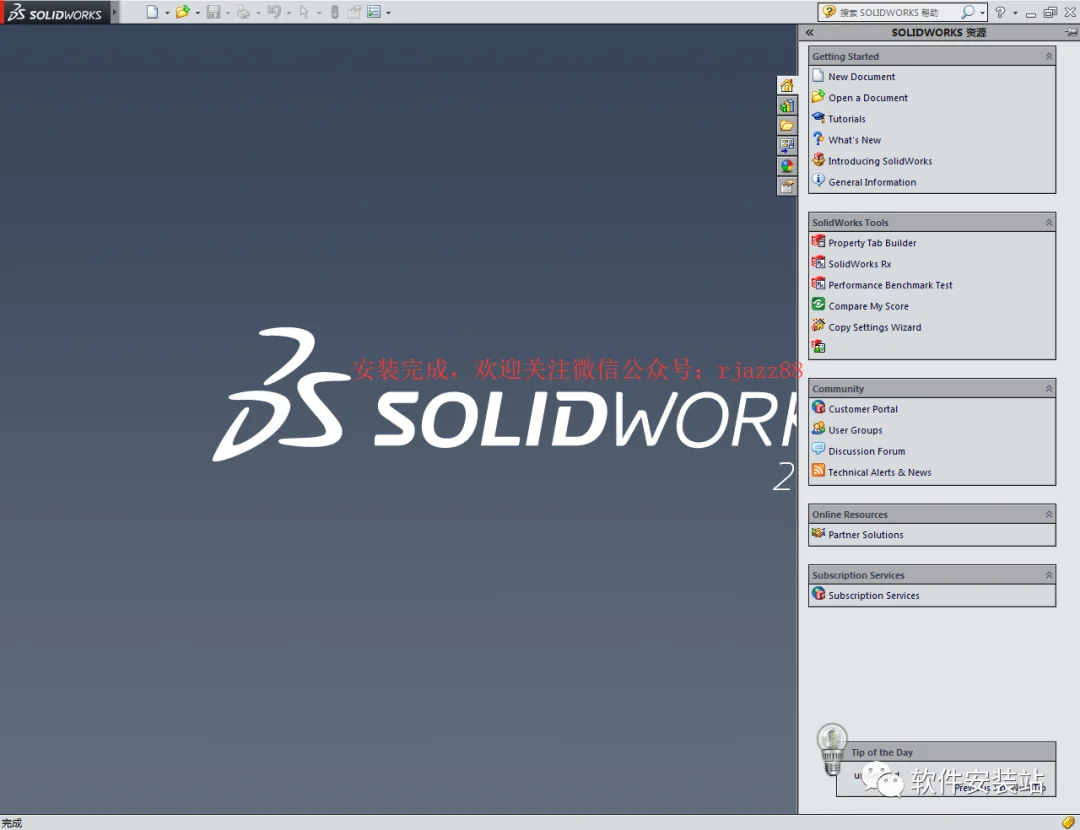Open the SolidWorks Resources home tab
1080x830 pixels.
coord(787,85)
